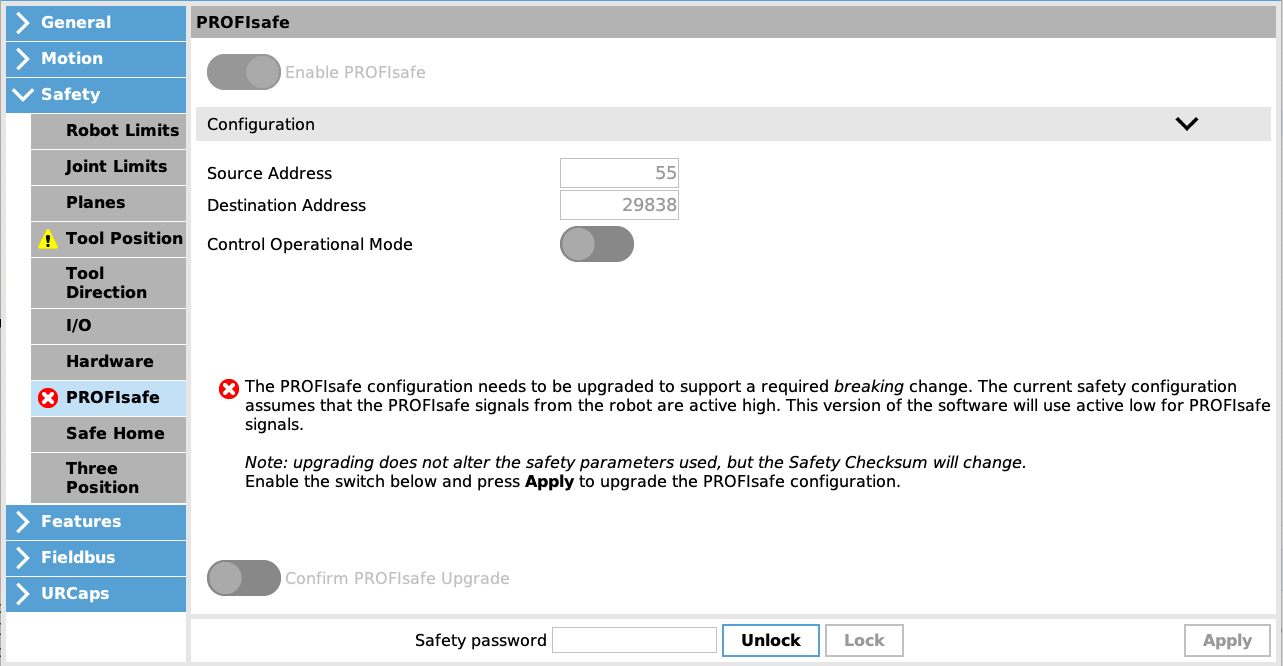Expand the Motion sidebar section
This screenshot has width=1283, height=666.
(96, 58)
